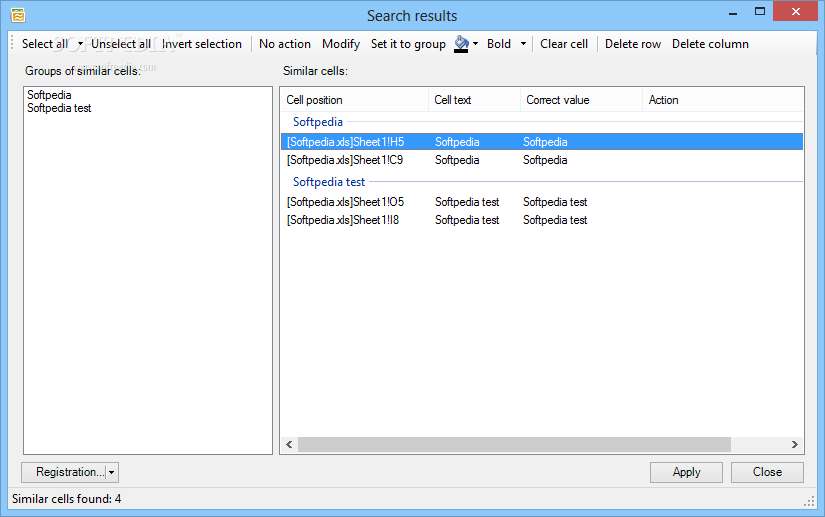
Task: Apply Bold formatting option
Action: point(499,44)
